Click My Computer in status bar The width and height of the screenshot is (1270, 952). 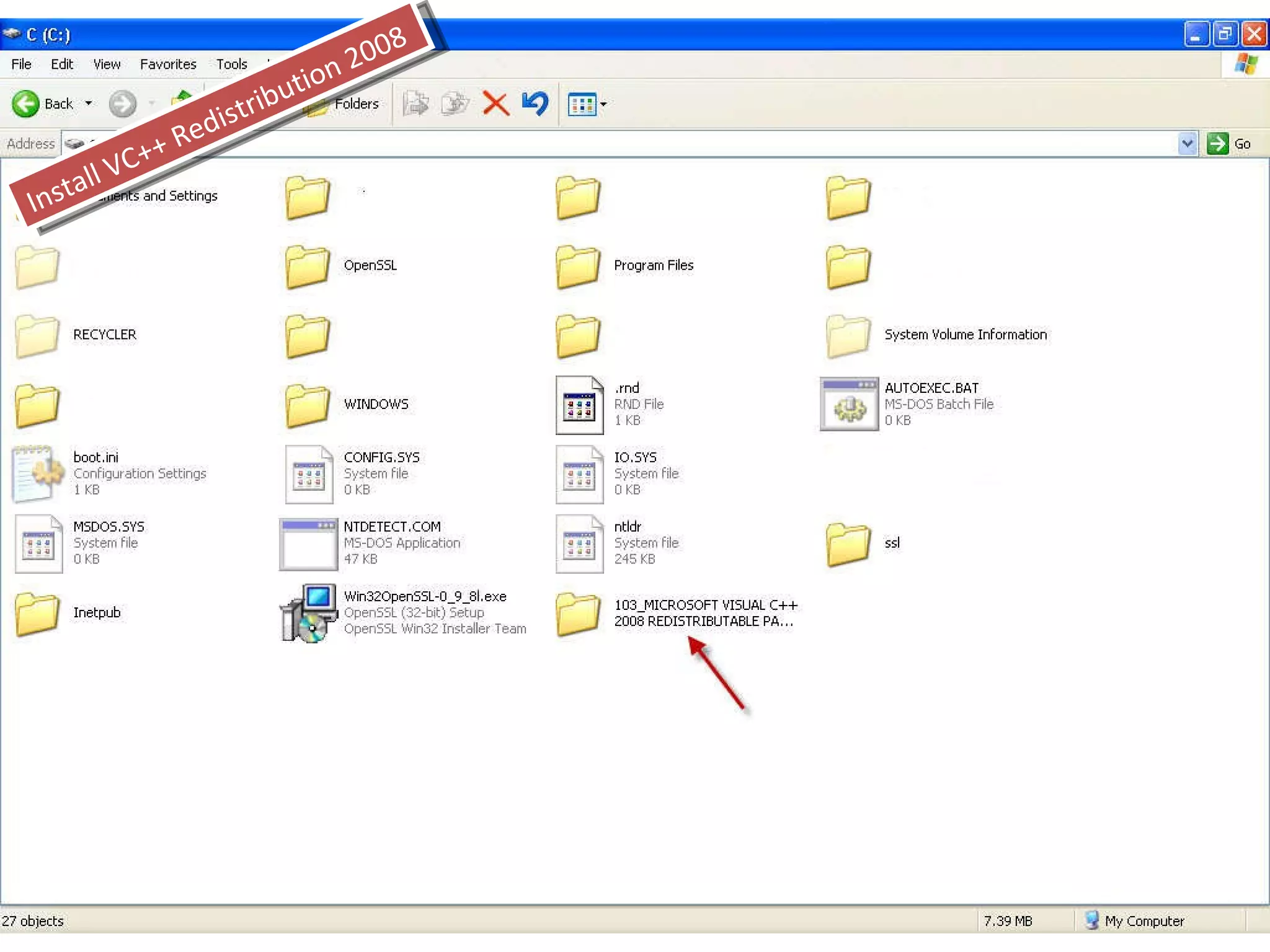1134,921
